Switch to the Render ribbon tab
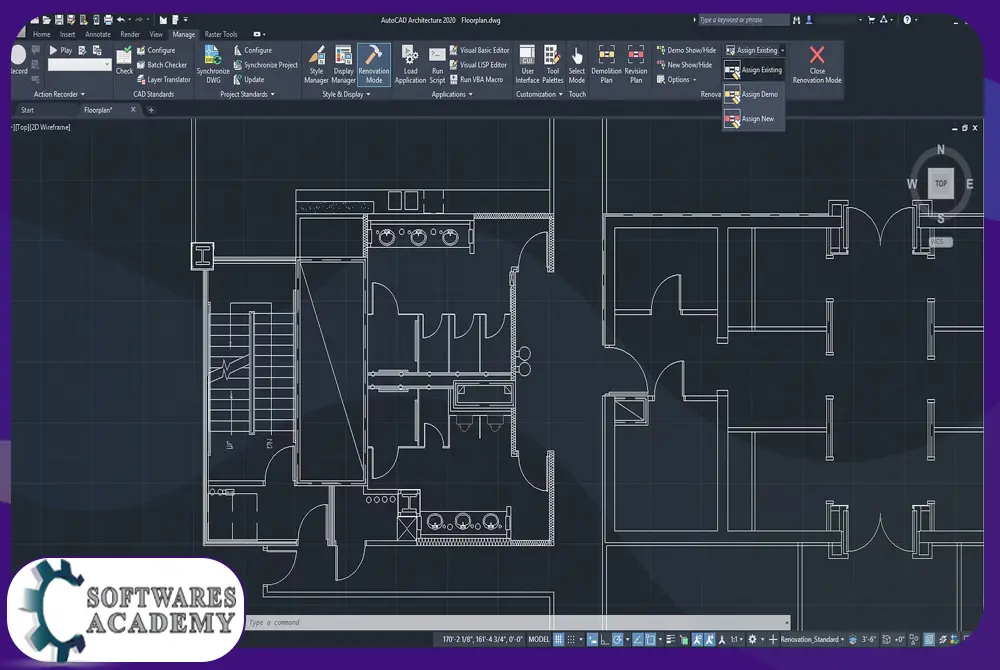Image resolution: width=1000 pixels, height=670 pixels. (130, 34)
